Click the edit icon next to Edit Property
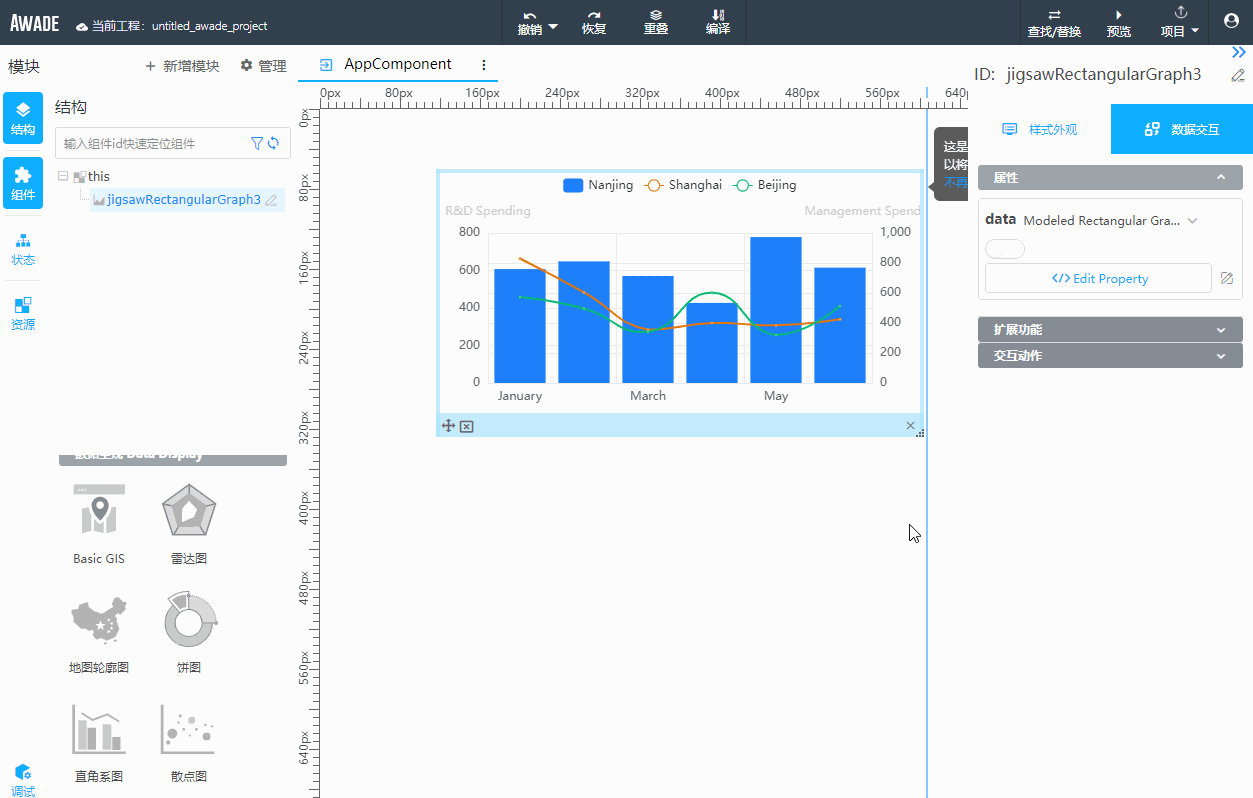The image size is (1253, 798). coord(1227,279)
